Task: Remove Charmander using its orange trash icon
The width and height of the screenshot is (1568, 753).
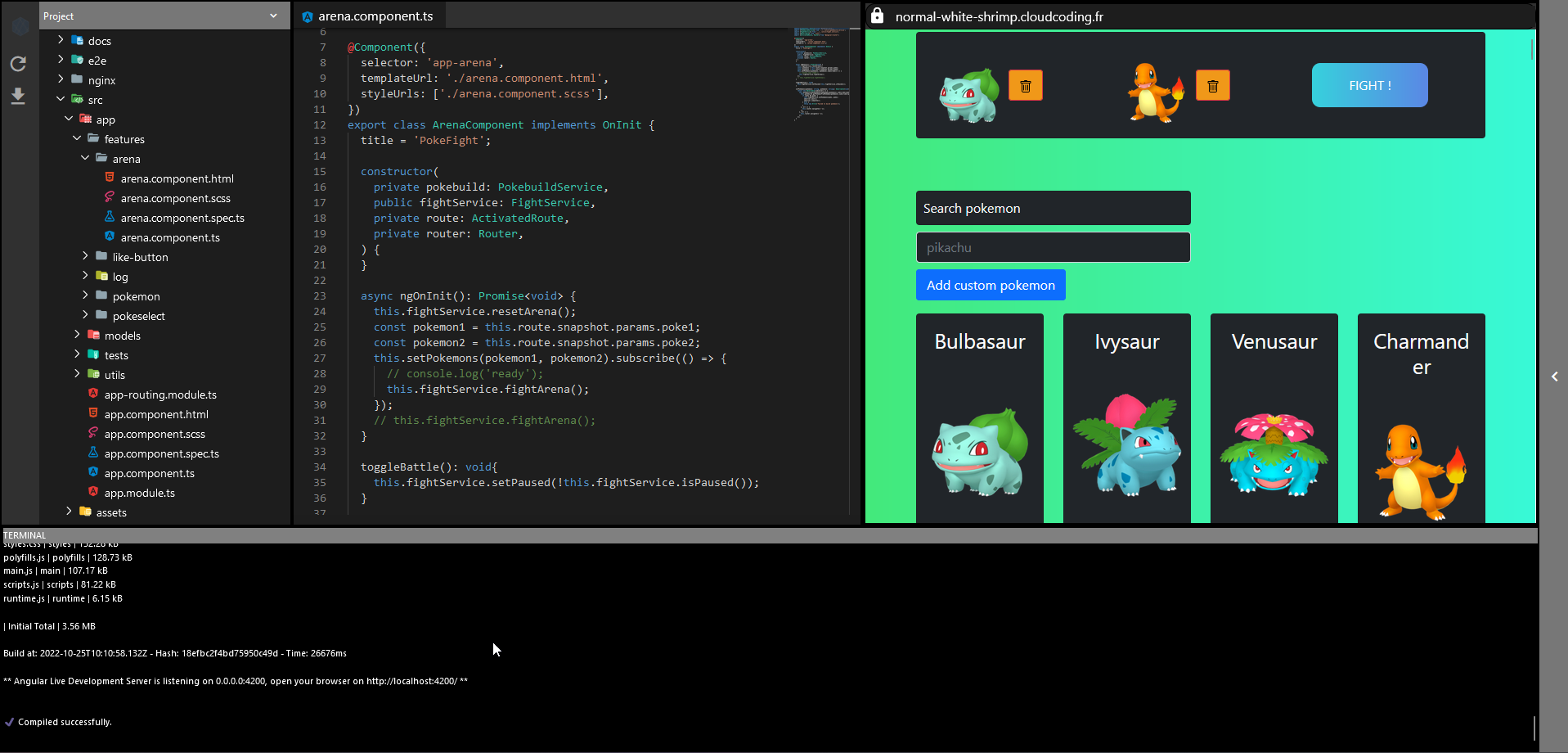Action: [1213, 85]
